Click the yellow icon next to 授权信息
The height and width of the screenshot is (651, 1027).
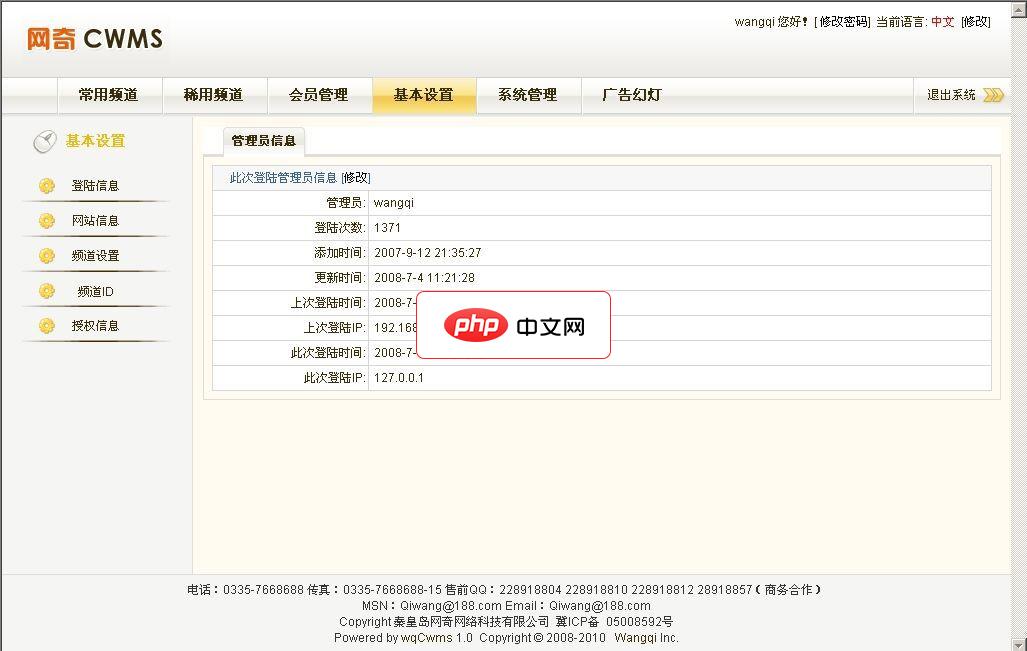pos(48,325)
